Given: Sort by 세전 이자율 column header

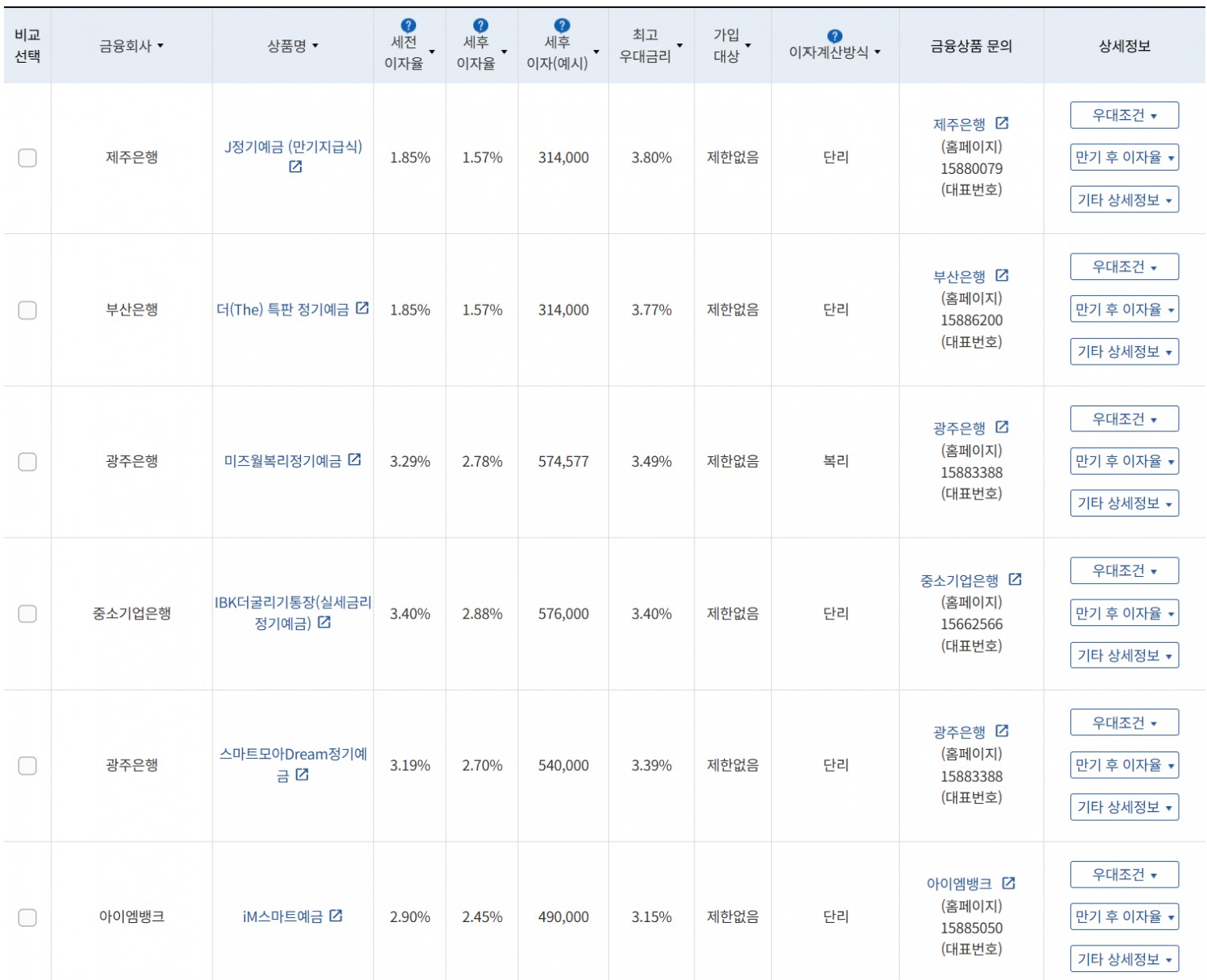Looking at the screenshot, I should [x=410, y=52].
